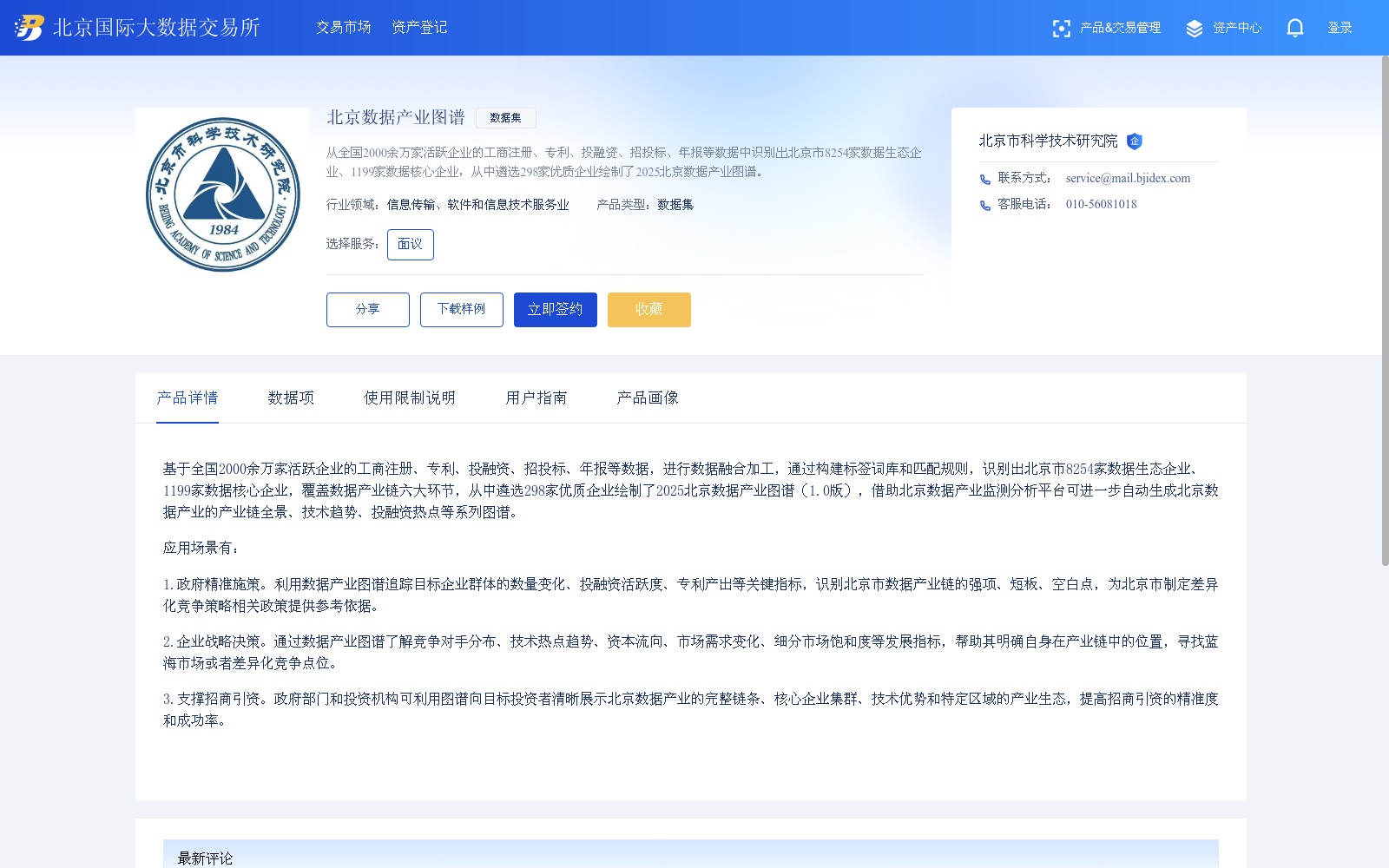Viewport: 1389px width, 868px height.
Task: Open the academy seal product image
Action: click(x=223, y=194)
